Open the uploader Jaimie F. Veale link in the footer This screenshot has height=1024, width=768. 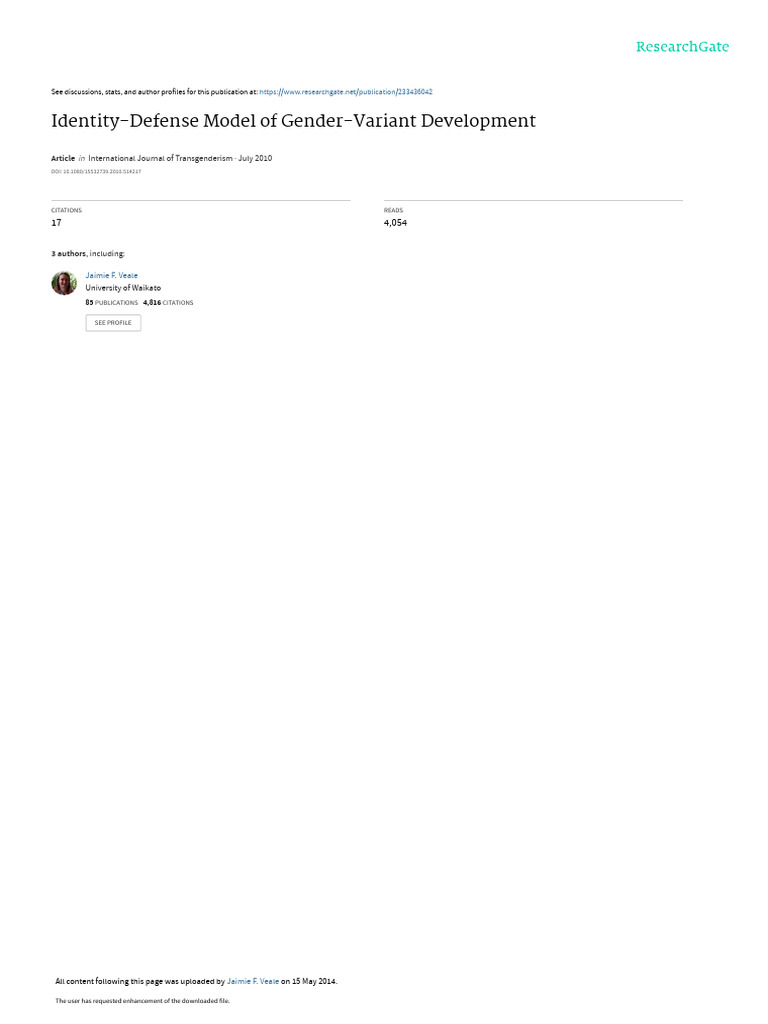tap(253, 982)
